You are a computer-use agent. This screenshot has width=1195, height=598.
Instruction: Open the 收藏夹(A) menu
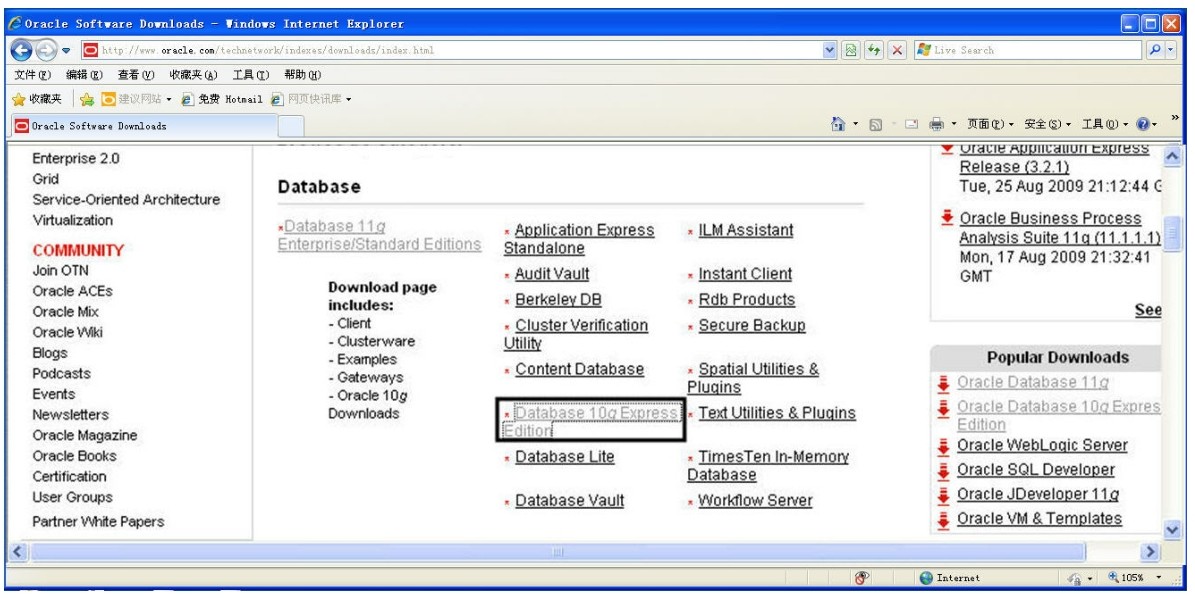point(193,75)
